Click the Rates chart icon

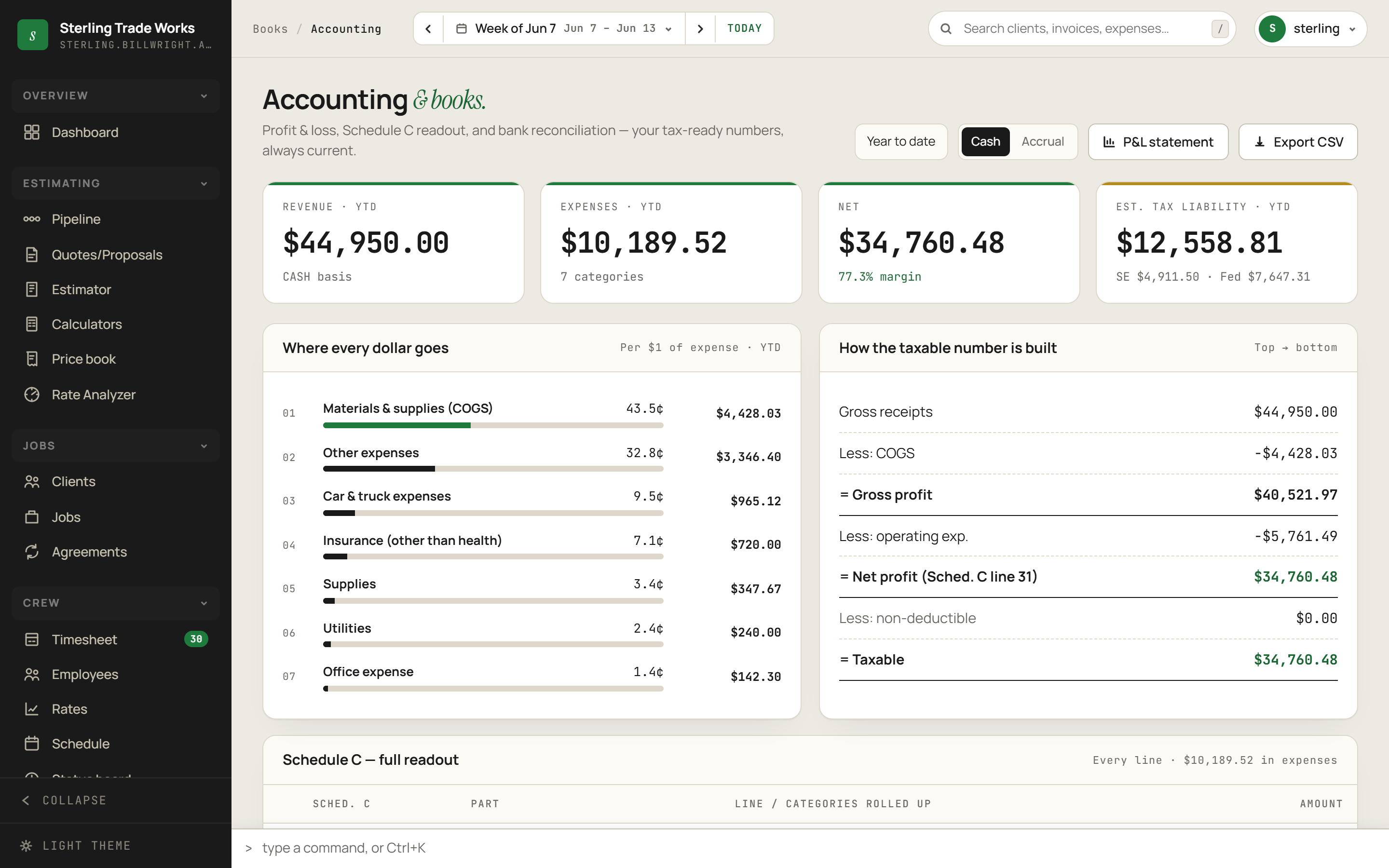tap(31, 709)
